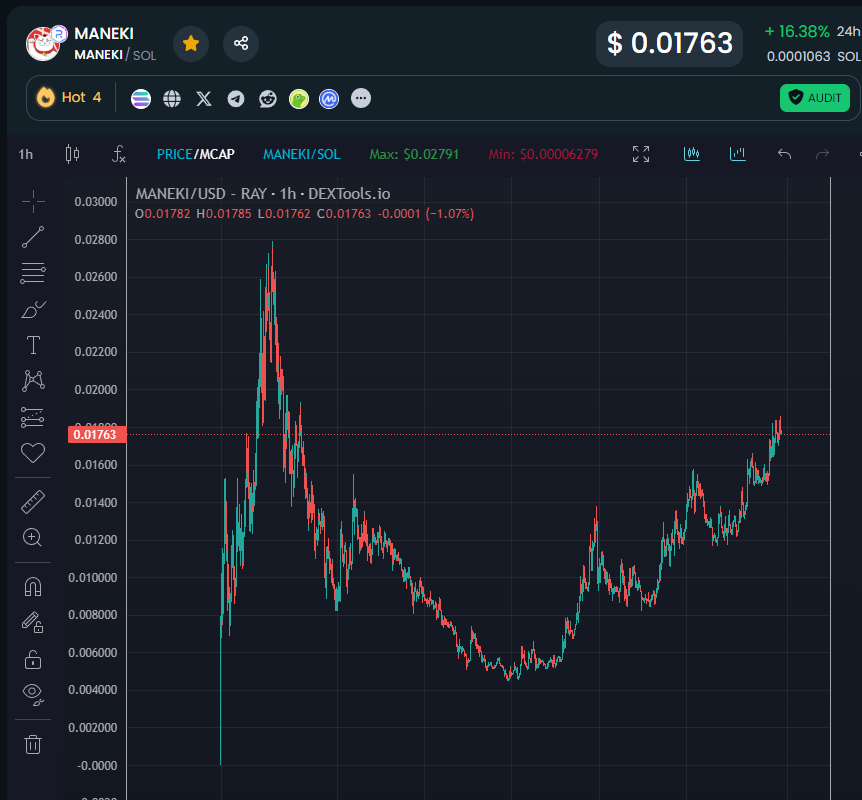Select the XABCD pattern tool

coord(33,380)
